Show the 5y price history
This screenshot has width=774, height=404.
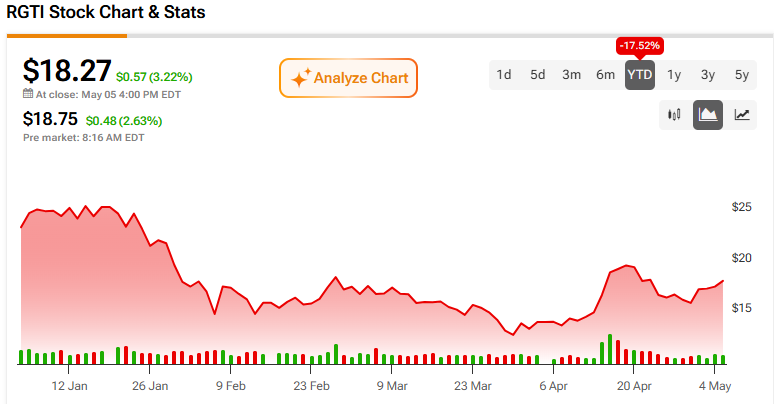742,75
